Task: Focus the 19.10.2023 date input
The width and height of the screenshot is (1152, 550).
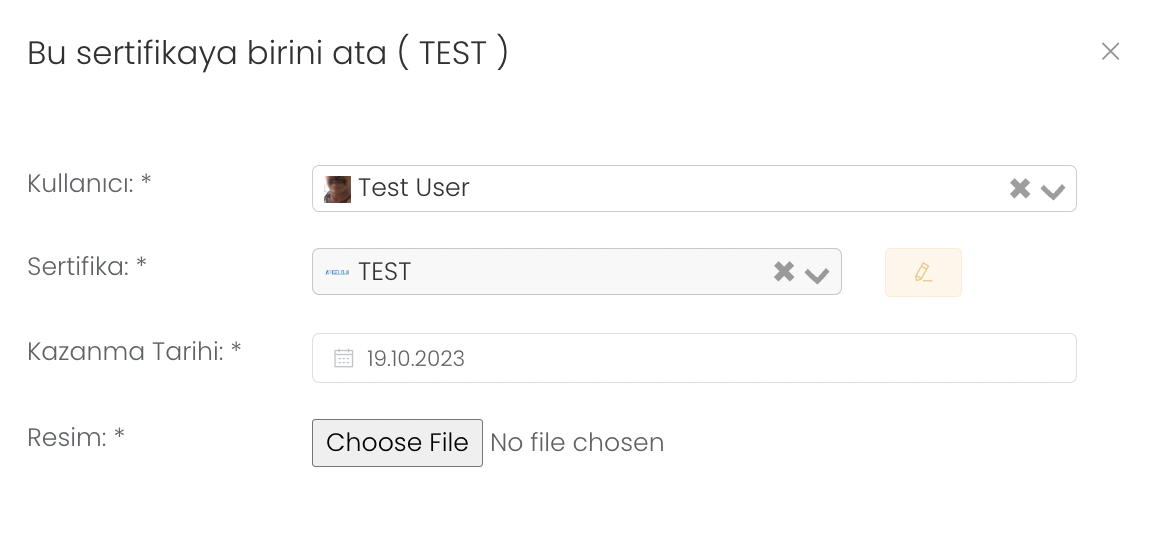Action: tap(700, 358)
